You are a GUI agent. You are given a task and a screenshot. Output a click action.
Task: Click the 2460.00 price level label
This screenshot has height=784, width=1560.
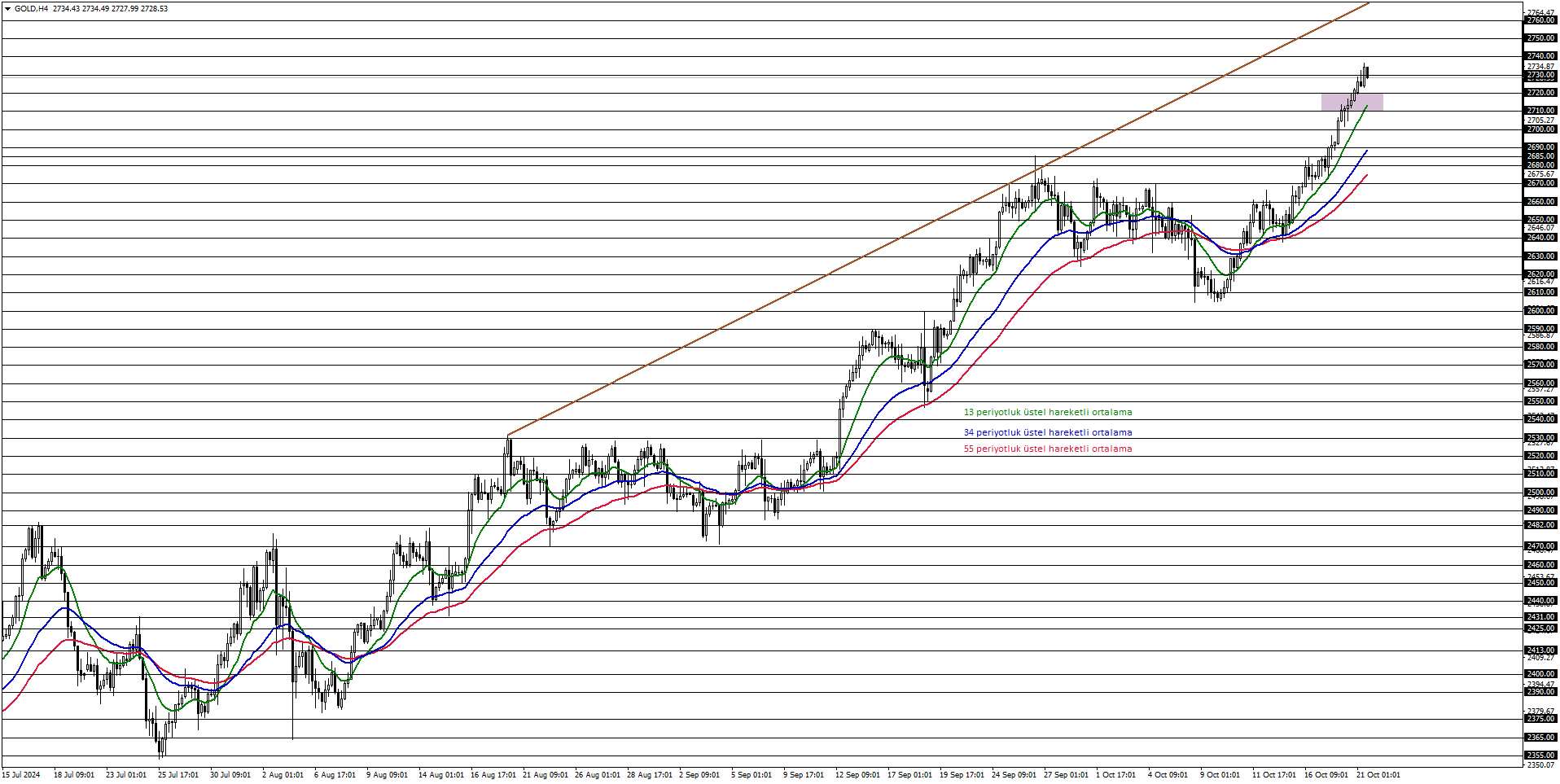pyautogui.click(x=1540, y=565)
